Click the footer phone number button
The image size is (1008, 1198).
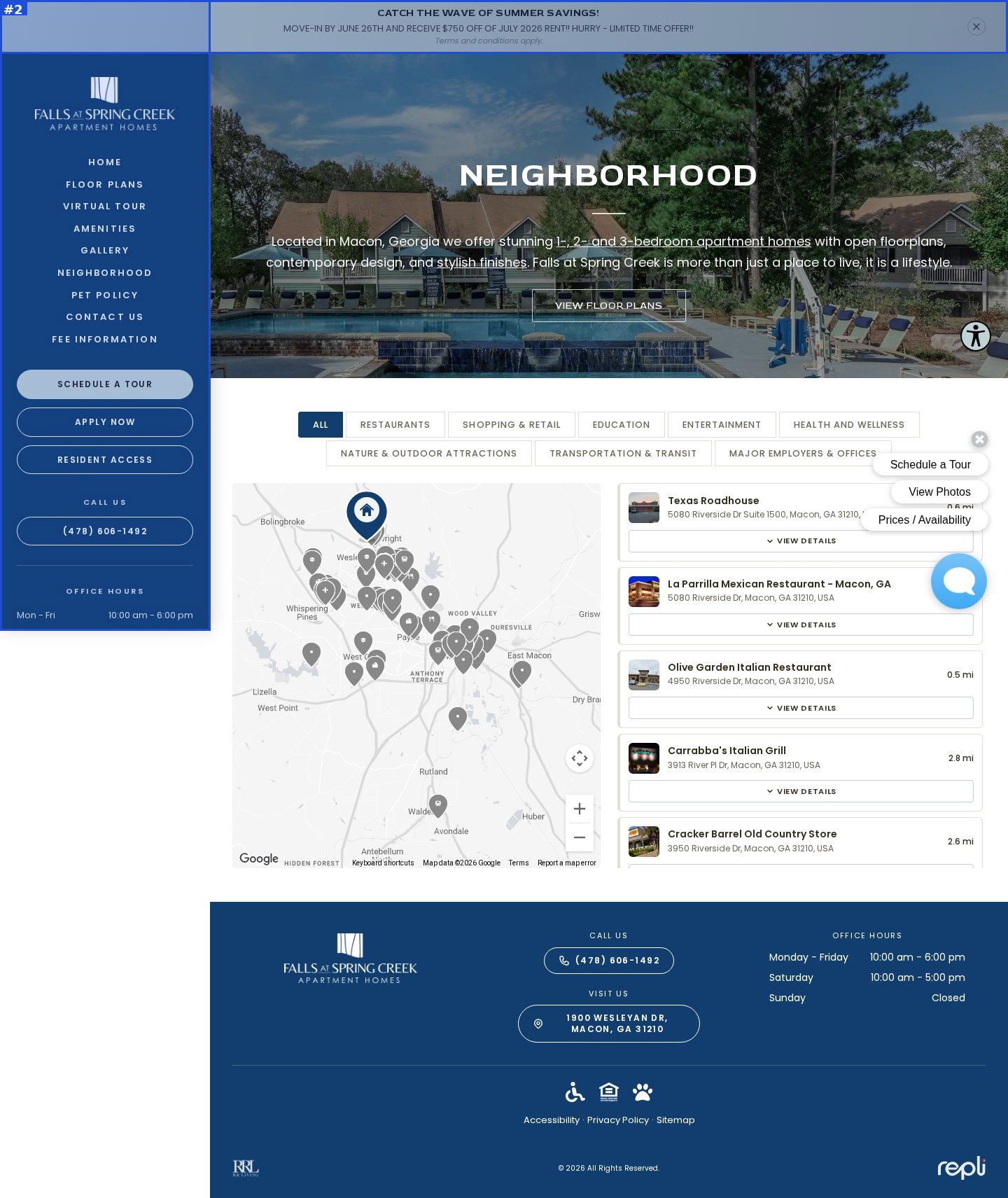(x=609, y=961)
